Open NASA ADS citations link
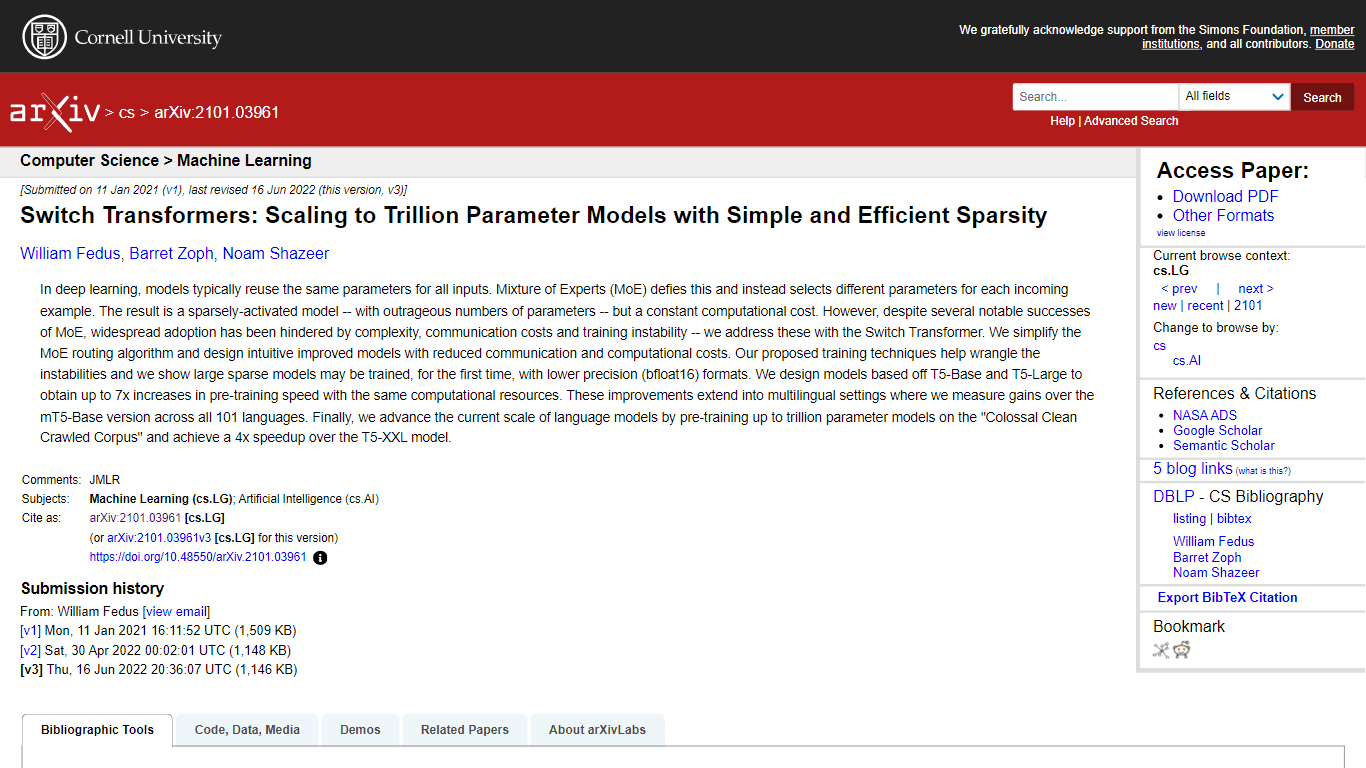 coord(1205,416)
